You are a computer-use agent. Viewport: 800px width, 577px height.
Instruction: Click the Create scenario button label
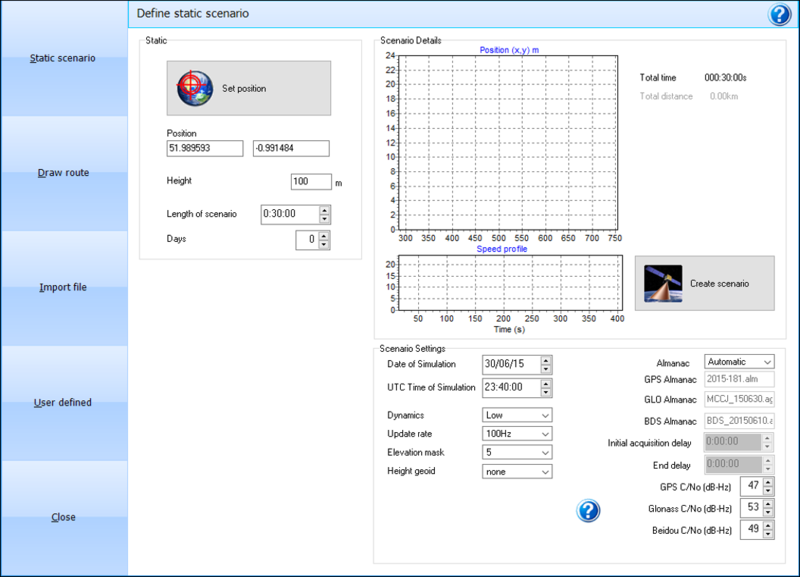719,284
